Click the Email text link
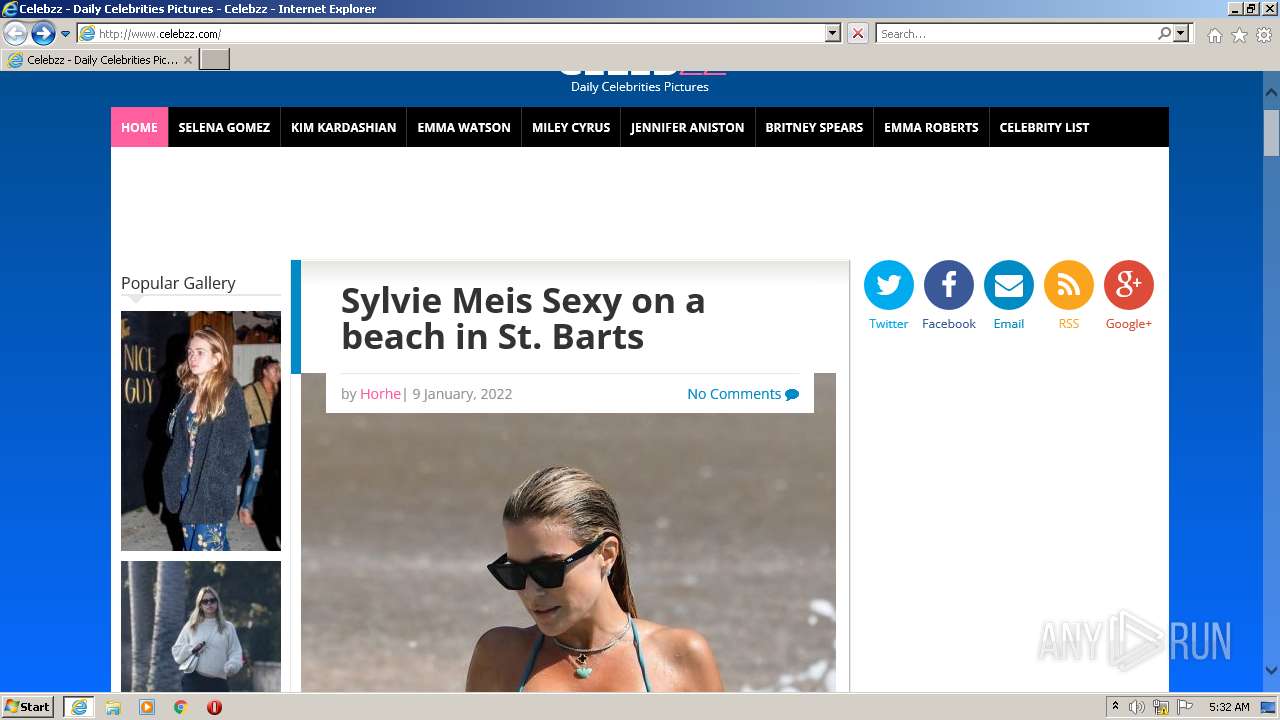1280x720 pixels. [x=1008, y=324]
